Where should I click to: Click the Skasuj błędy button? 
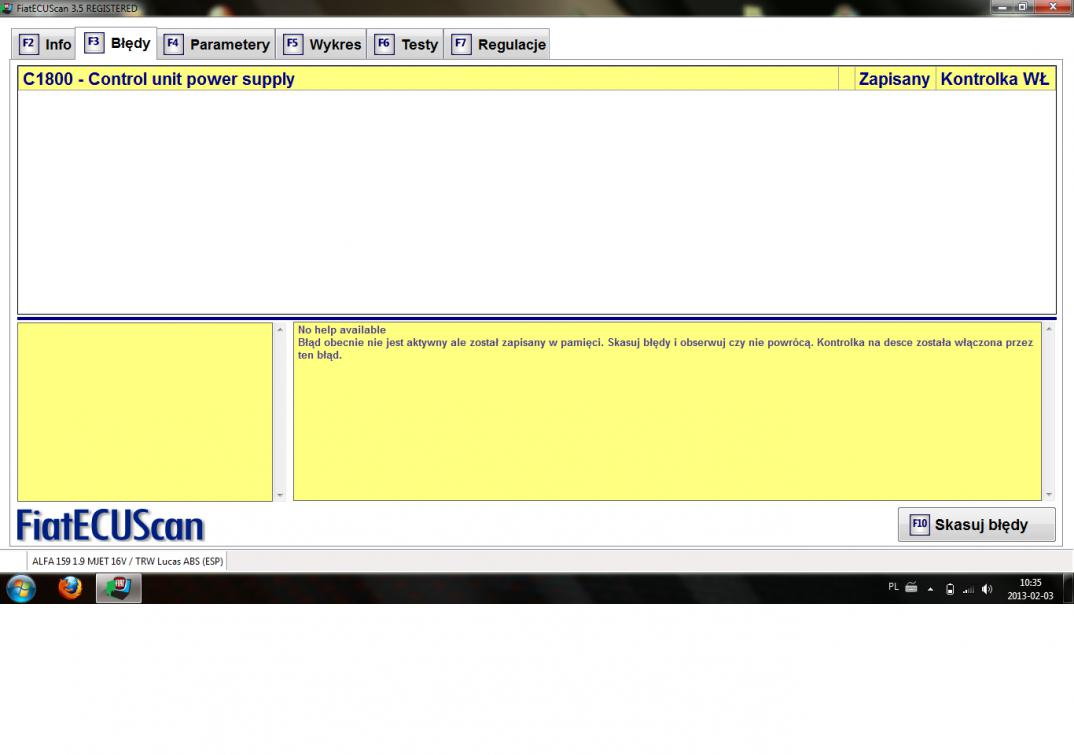point(976,525)
